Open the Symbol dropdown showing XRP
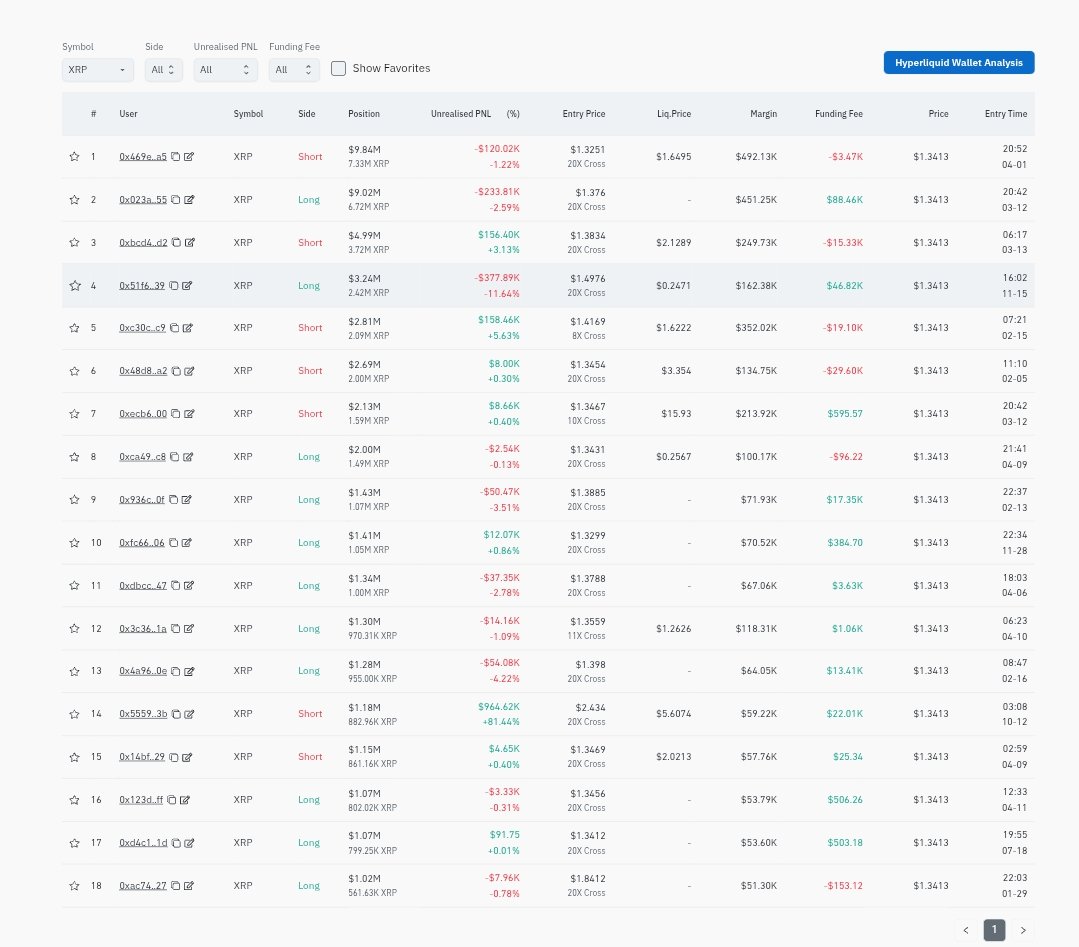Viewport: 1079px width, 947px height. tap(97, 70)
